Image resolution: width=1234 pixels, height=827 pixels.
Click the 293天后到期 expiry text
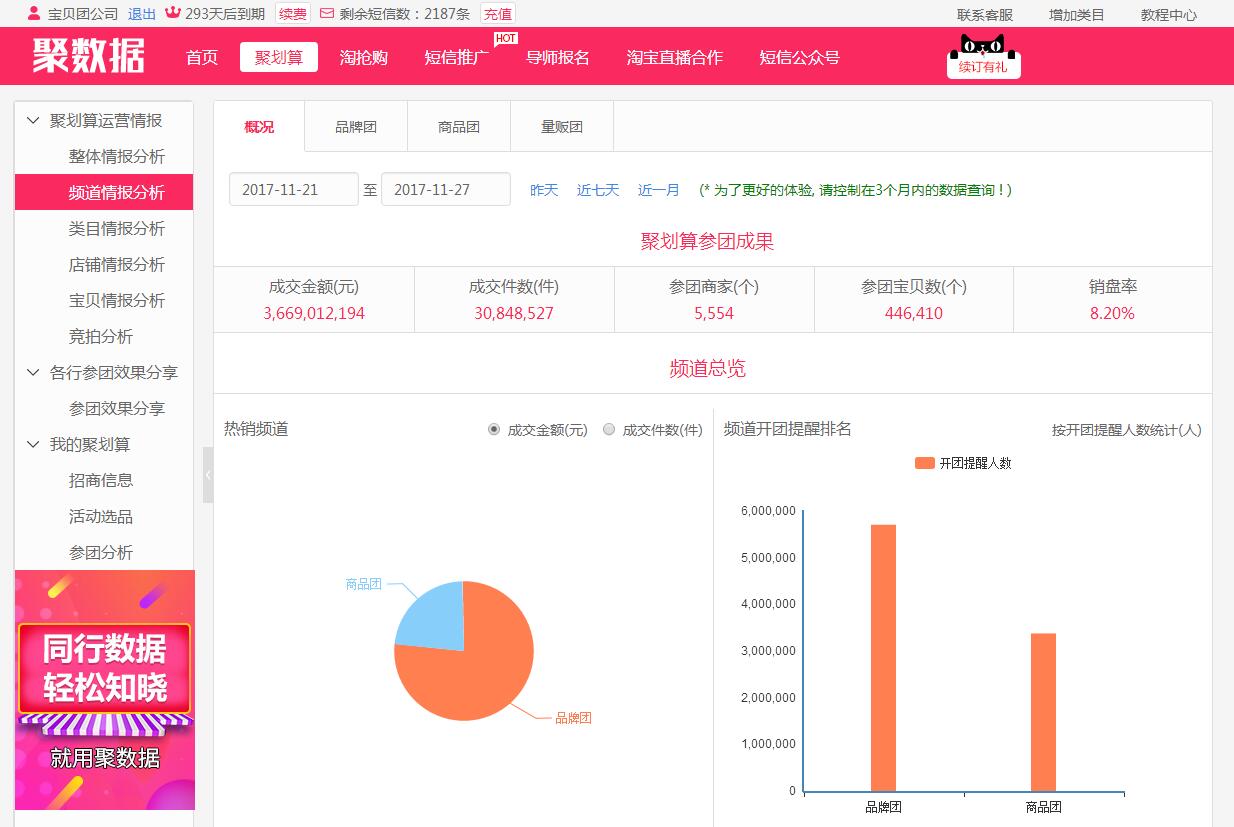pyautogui.click(x=225, y=14)
